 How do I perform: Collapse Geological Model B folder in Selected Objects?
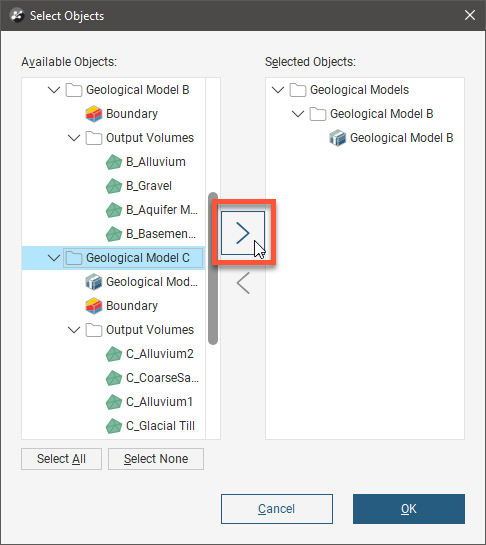pos(298,114)
